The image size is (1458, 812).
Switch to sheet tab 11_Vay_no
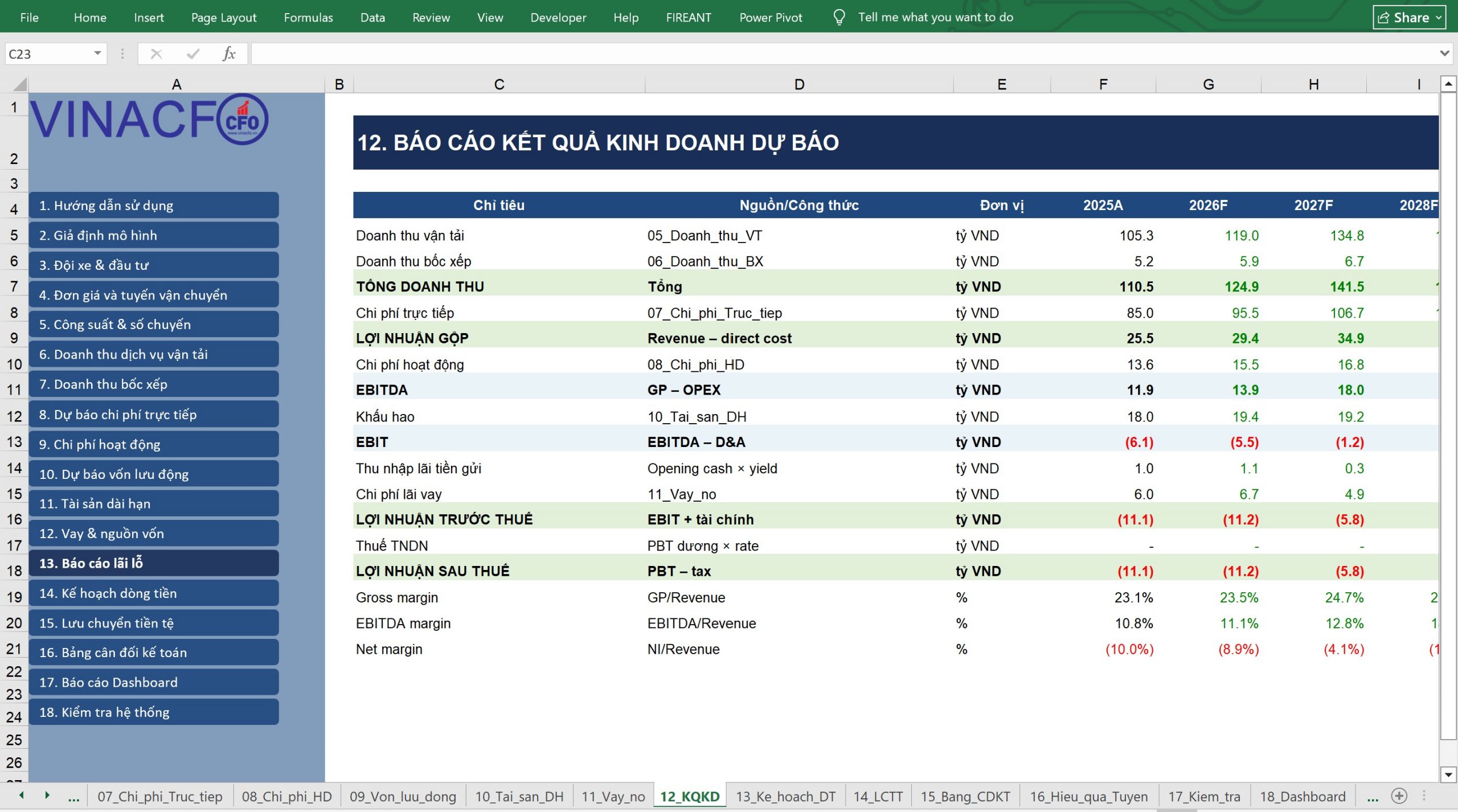613,796
